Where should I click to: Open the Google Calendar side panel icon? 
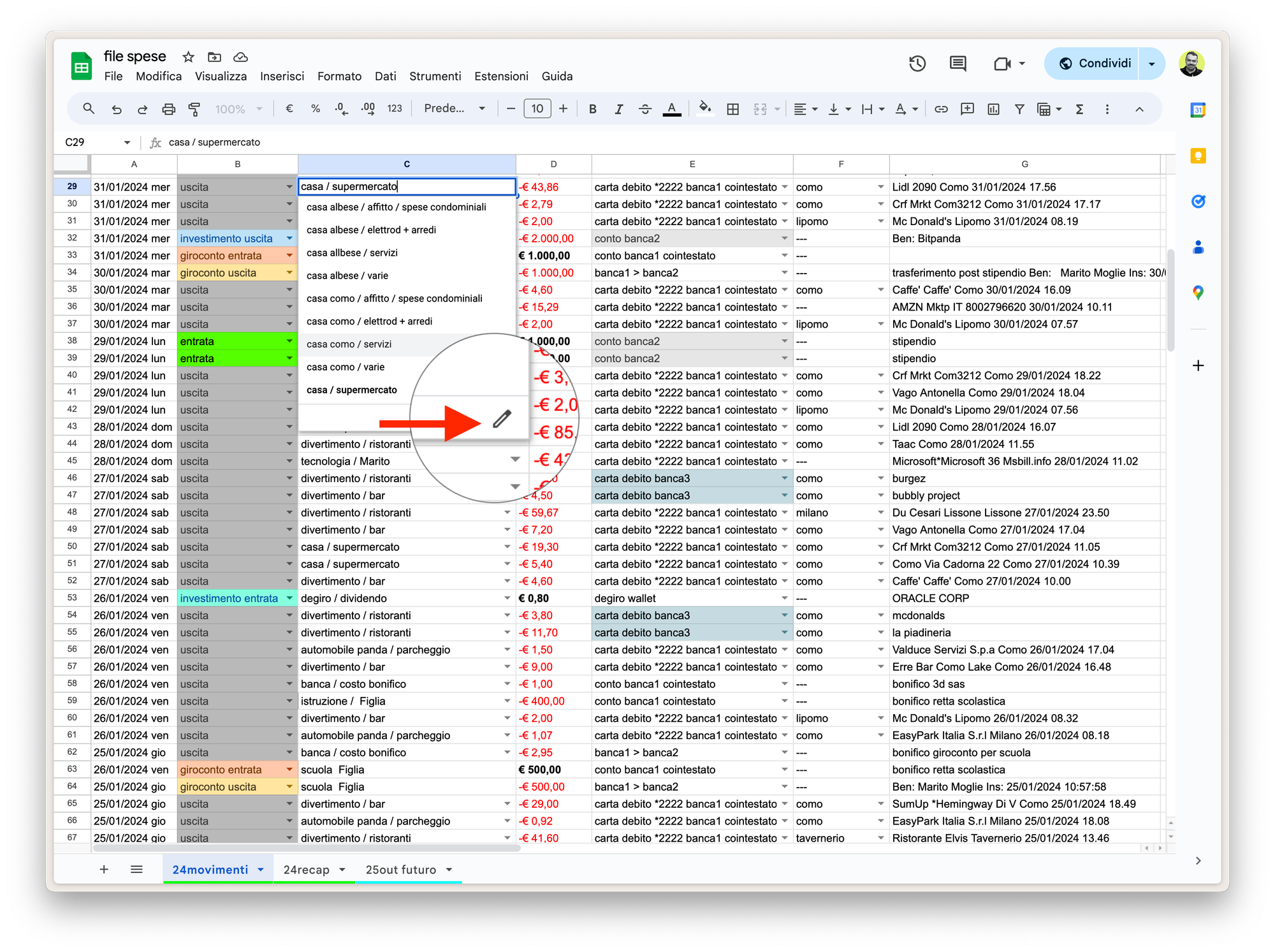click(1198, 110)
